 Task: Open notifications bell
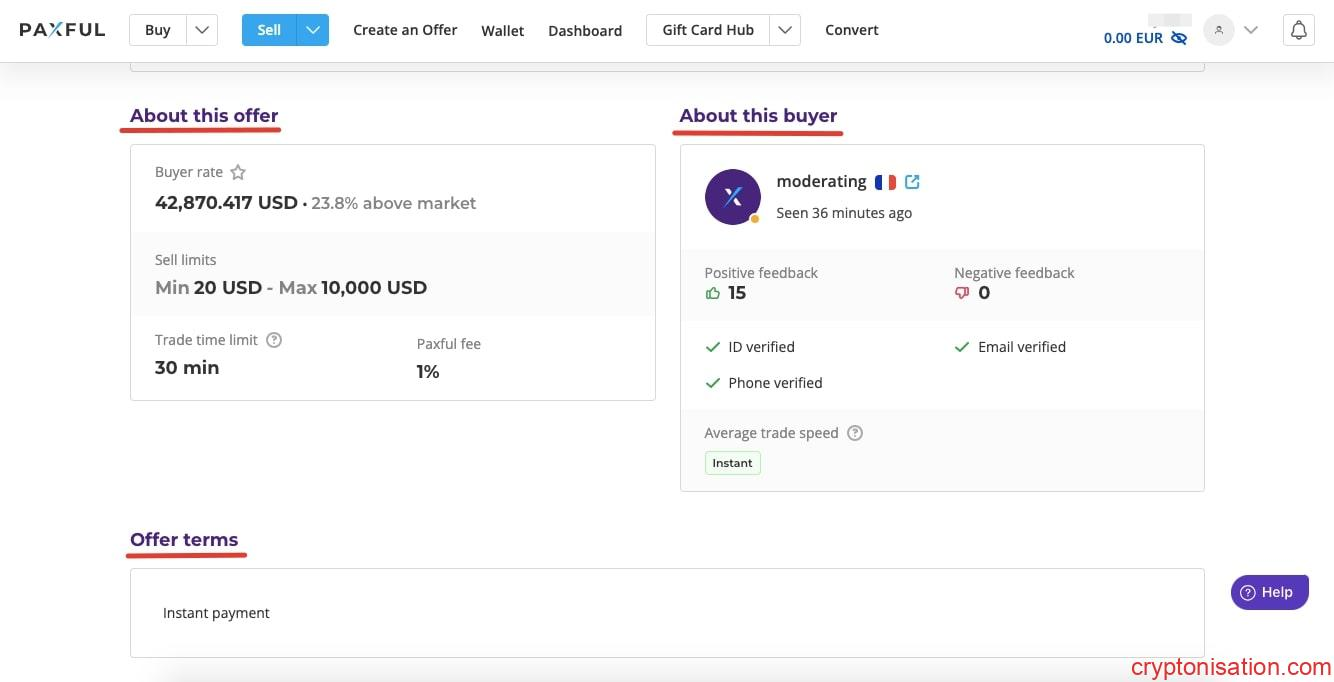(x=1298, y=30)
